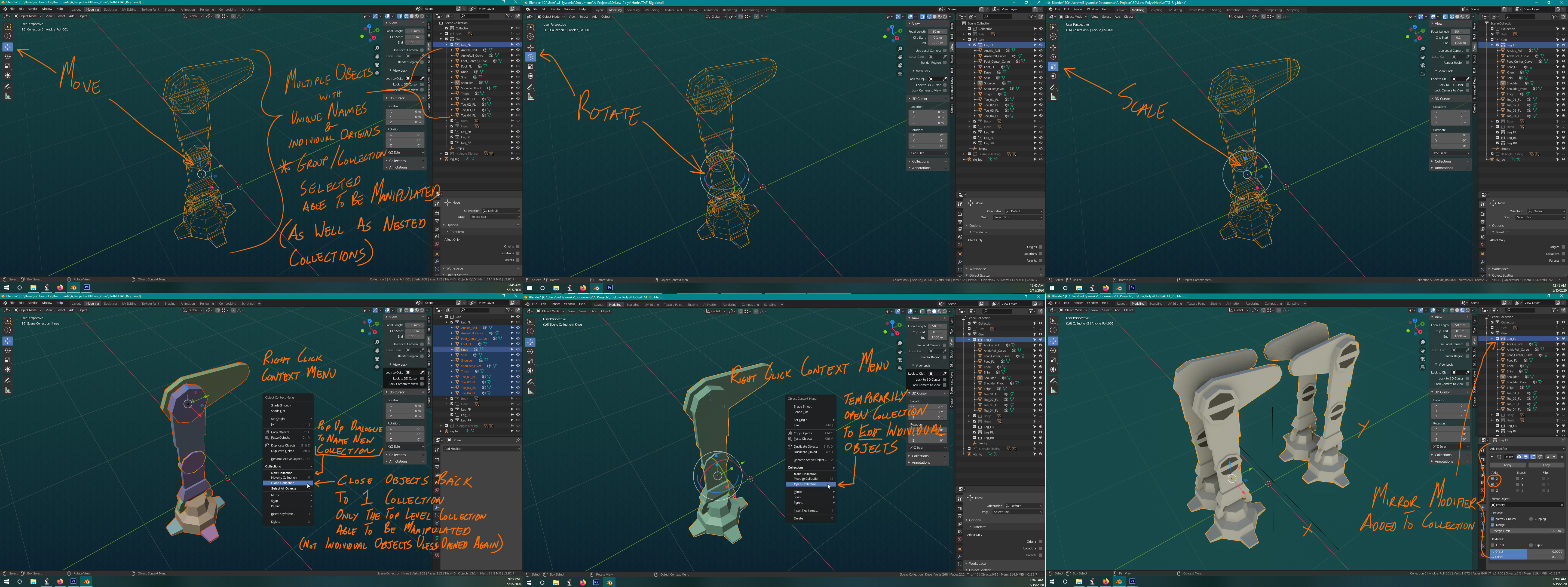Viewport: 1568px width, 587px height.
Task: Hide Shin with eye icon in Move-annotated window
Action: pyautogui.click(x=518, y=77)
